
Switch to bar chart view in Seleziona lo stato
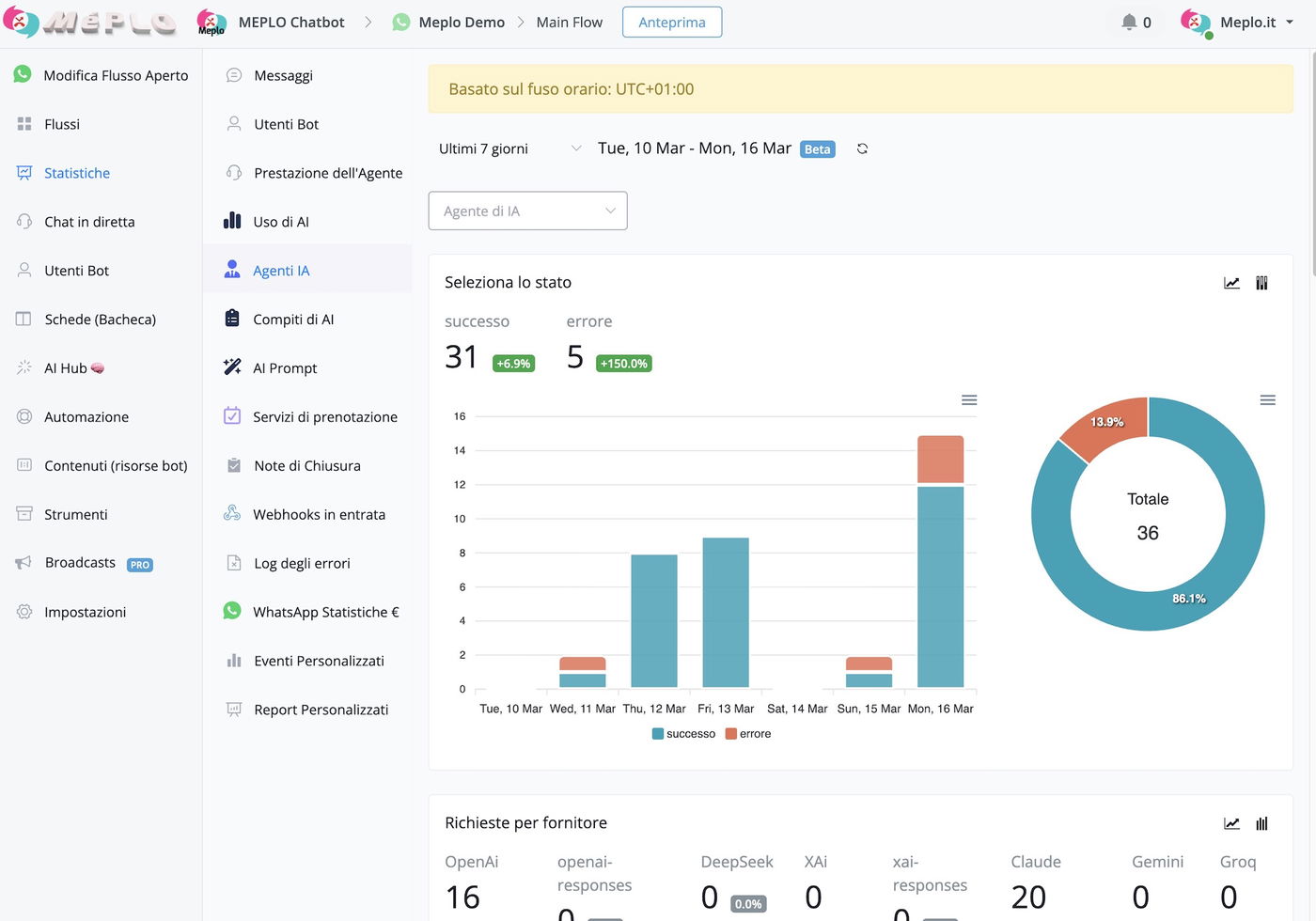(1261, 283)
